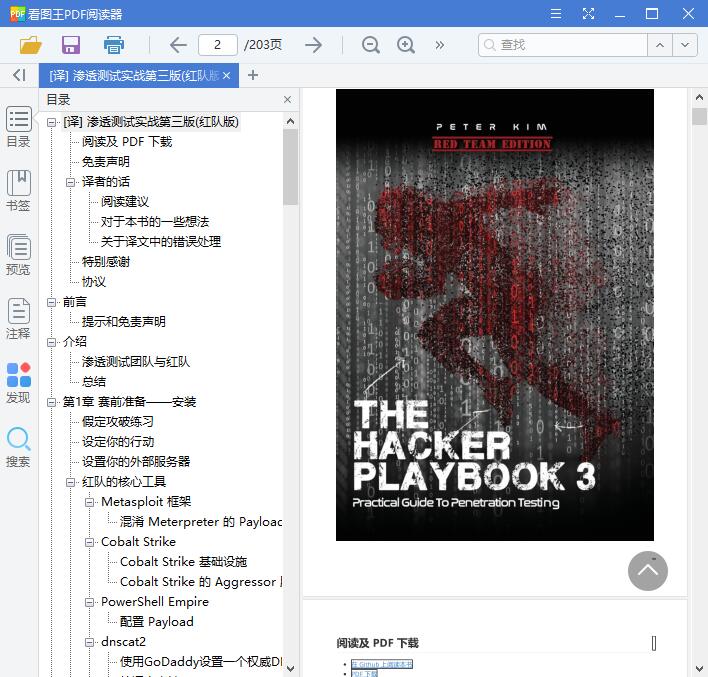Open 设定你的行动 in the outline
Image resolution: width=708 pixels, height=677 pixels.
[x=117, y=442]
